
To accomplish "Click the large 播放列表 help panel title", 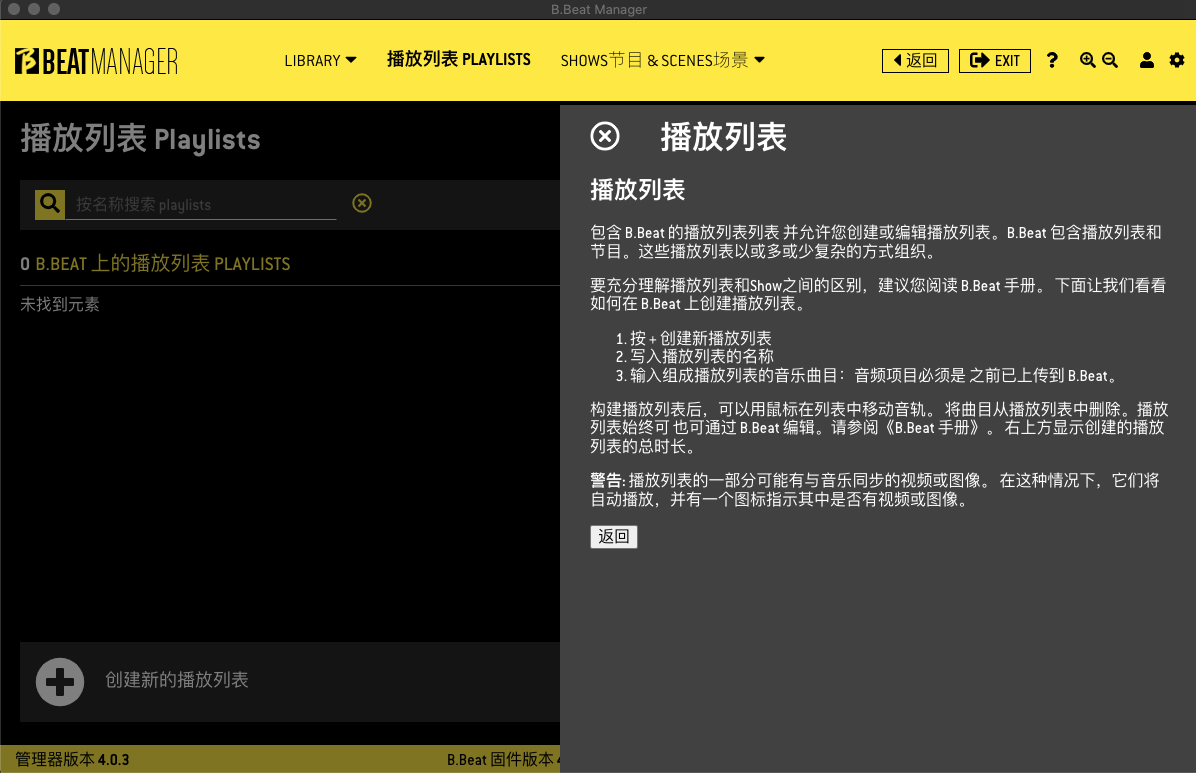I will 723,137.
